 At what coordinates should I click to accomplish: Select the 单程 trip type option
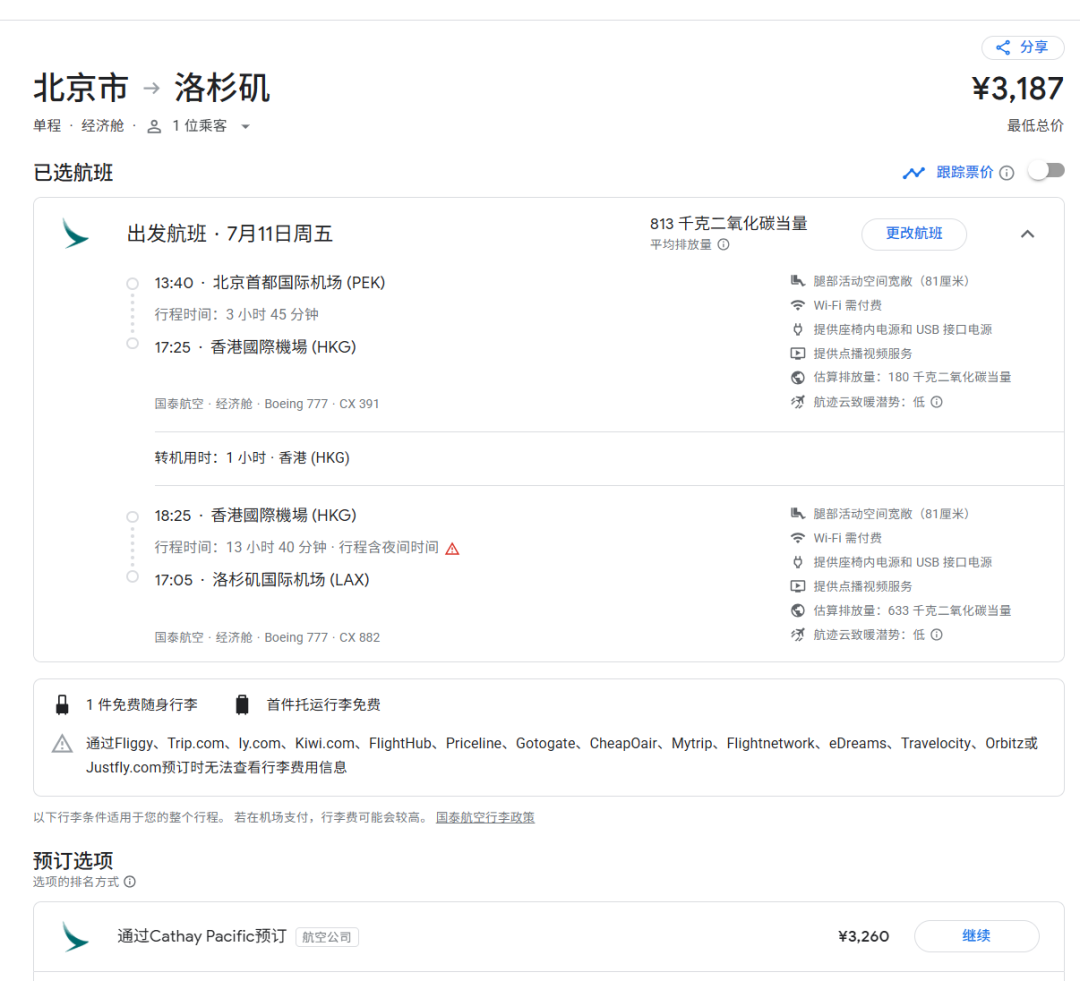coord(47,126)
